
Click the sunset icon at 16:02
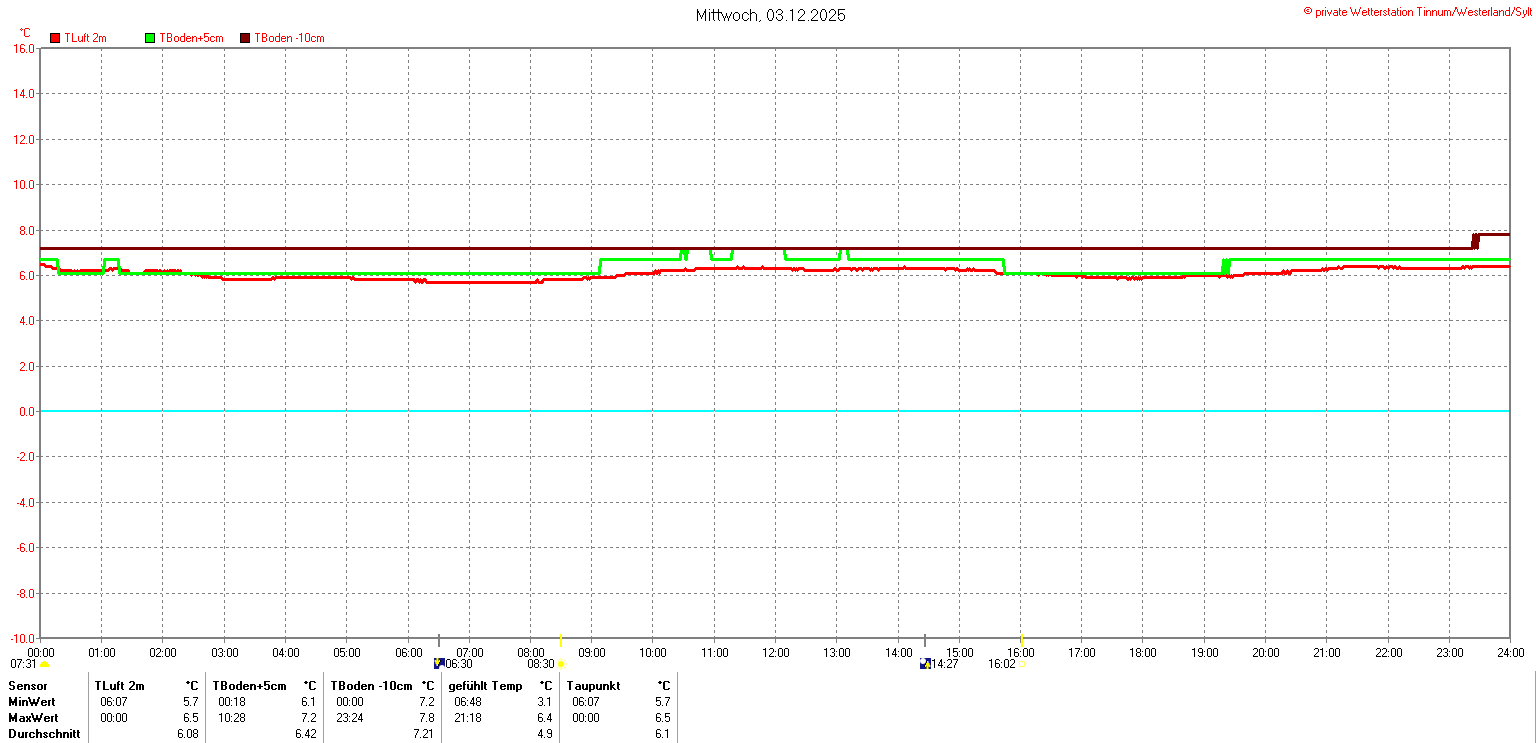click(x=1022, y=664)
